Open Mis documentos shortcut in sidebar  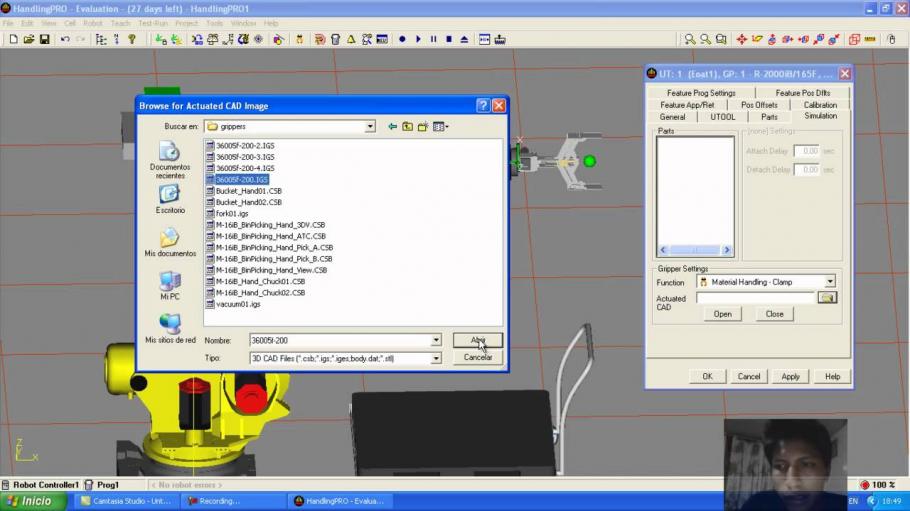pyautogui.click(x=170, y=242)
